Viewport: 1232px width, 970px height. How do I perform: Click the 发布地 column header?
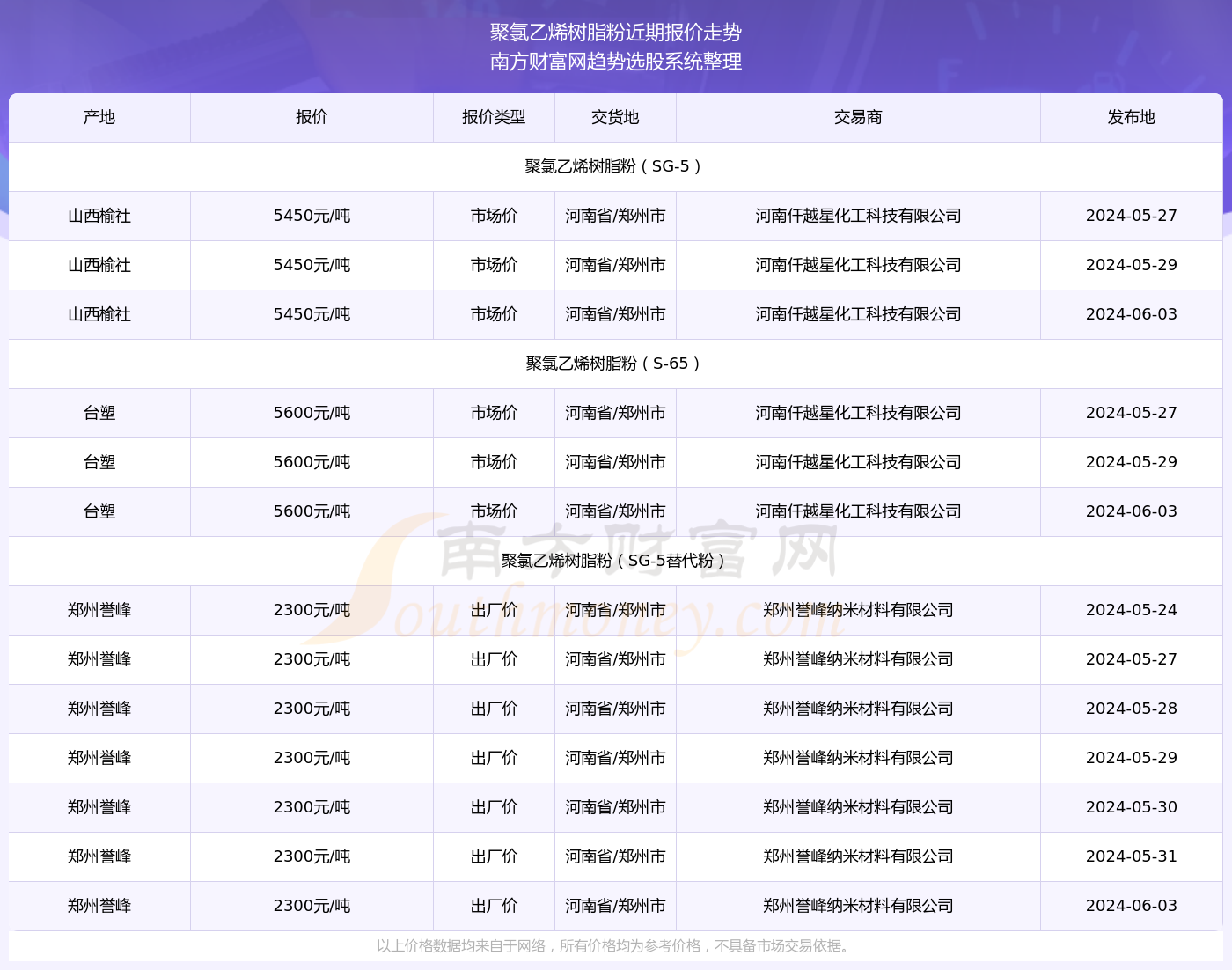1131,117
